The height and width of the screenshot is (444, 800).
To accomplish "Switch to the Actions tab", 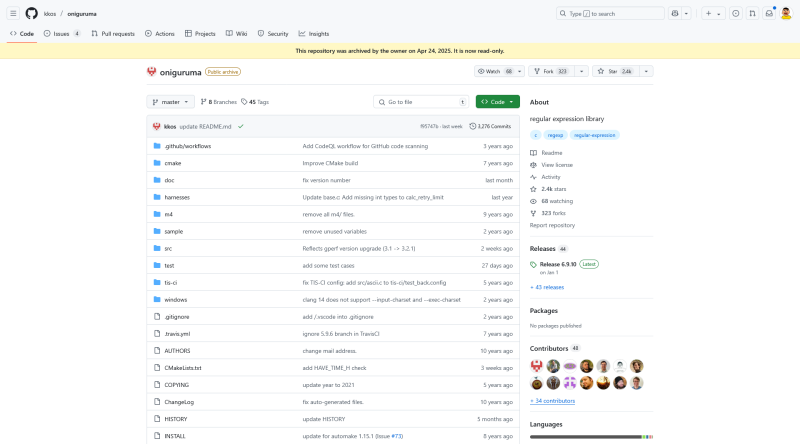I will pyautogui.click(x=160, y=34).
